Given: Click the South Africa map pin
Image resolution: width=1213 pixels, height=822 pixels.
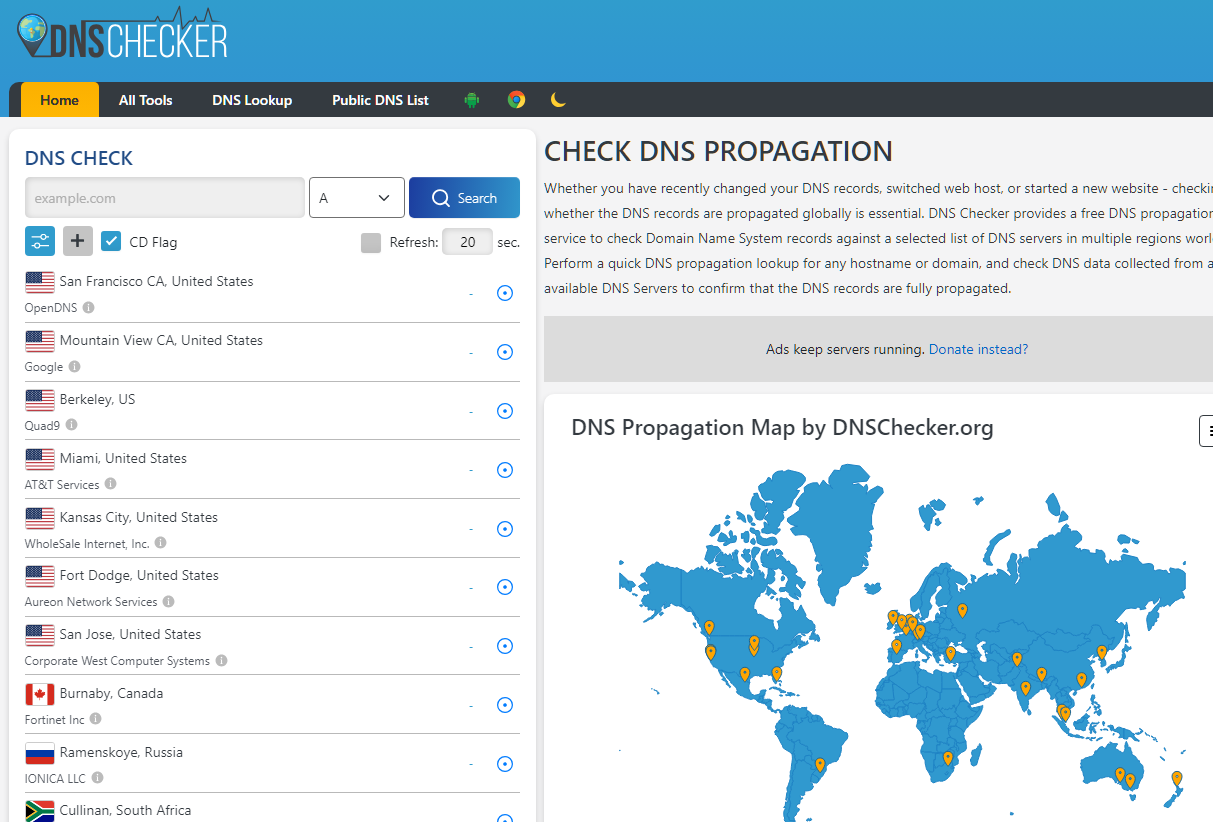Looking at the screenshot, I should click(x=948, y=758).
